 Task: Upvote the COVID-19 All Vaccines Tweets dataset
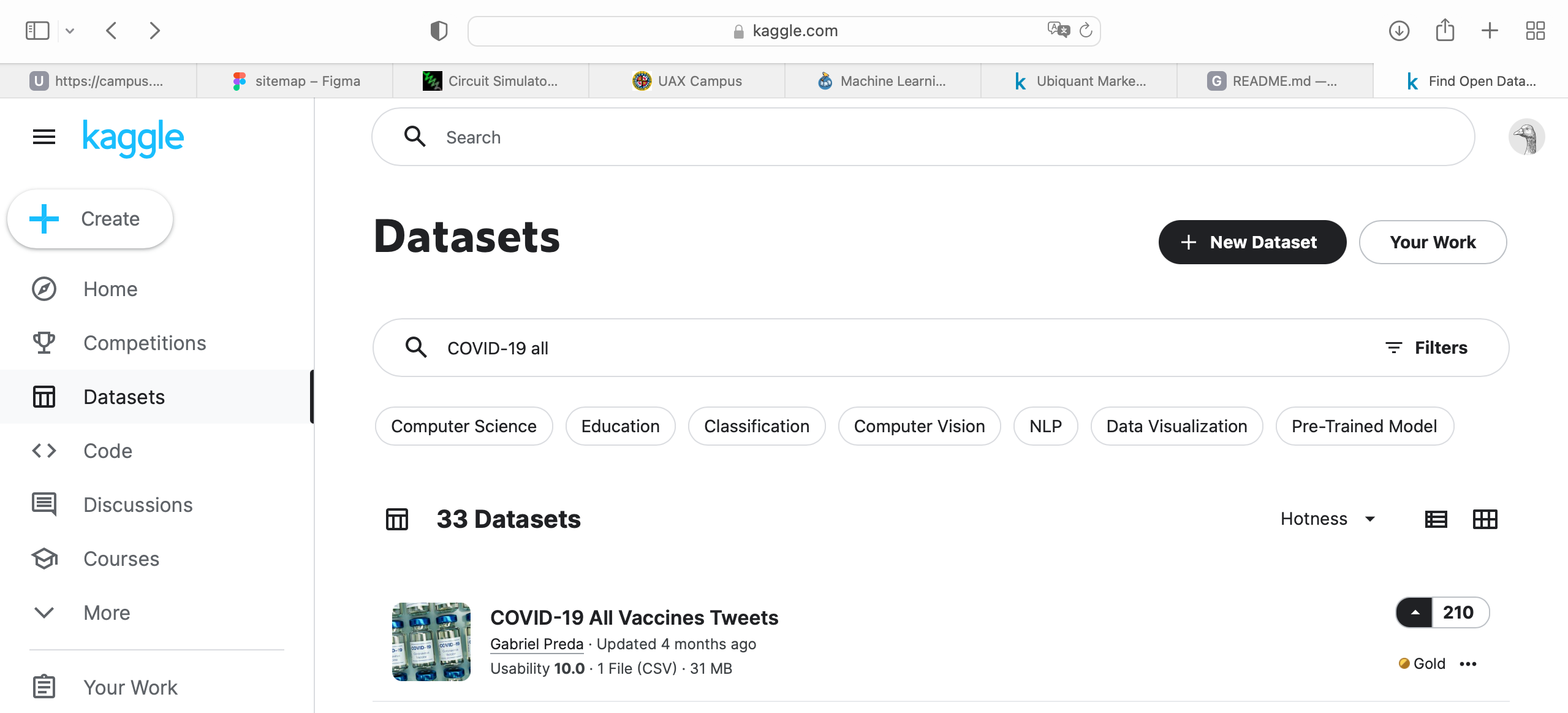(1414, 612)
